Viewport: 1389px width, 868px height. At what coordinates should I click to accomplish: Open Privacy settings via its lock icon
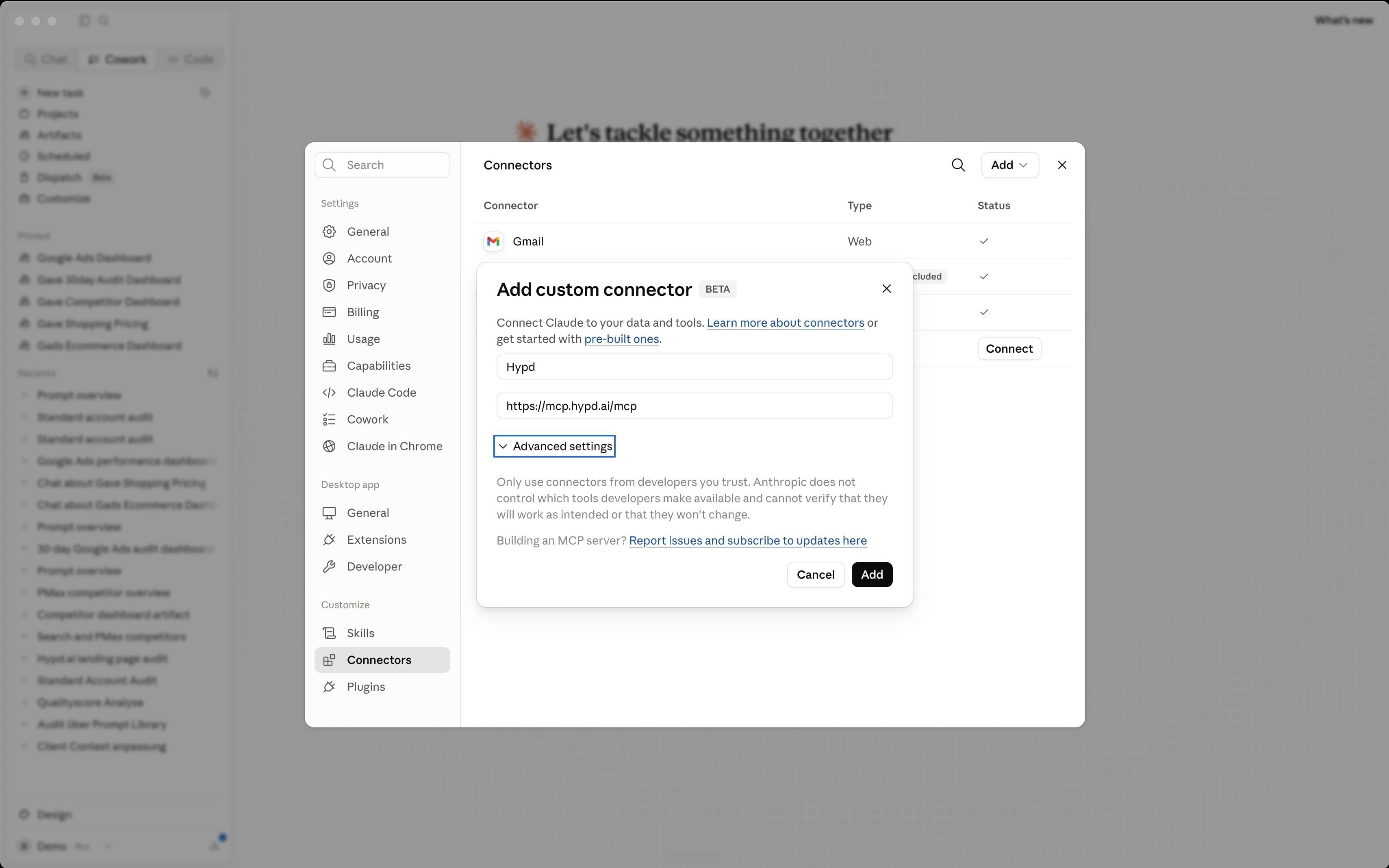coord(329,285)
